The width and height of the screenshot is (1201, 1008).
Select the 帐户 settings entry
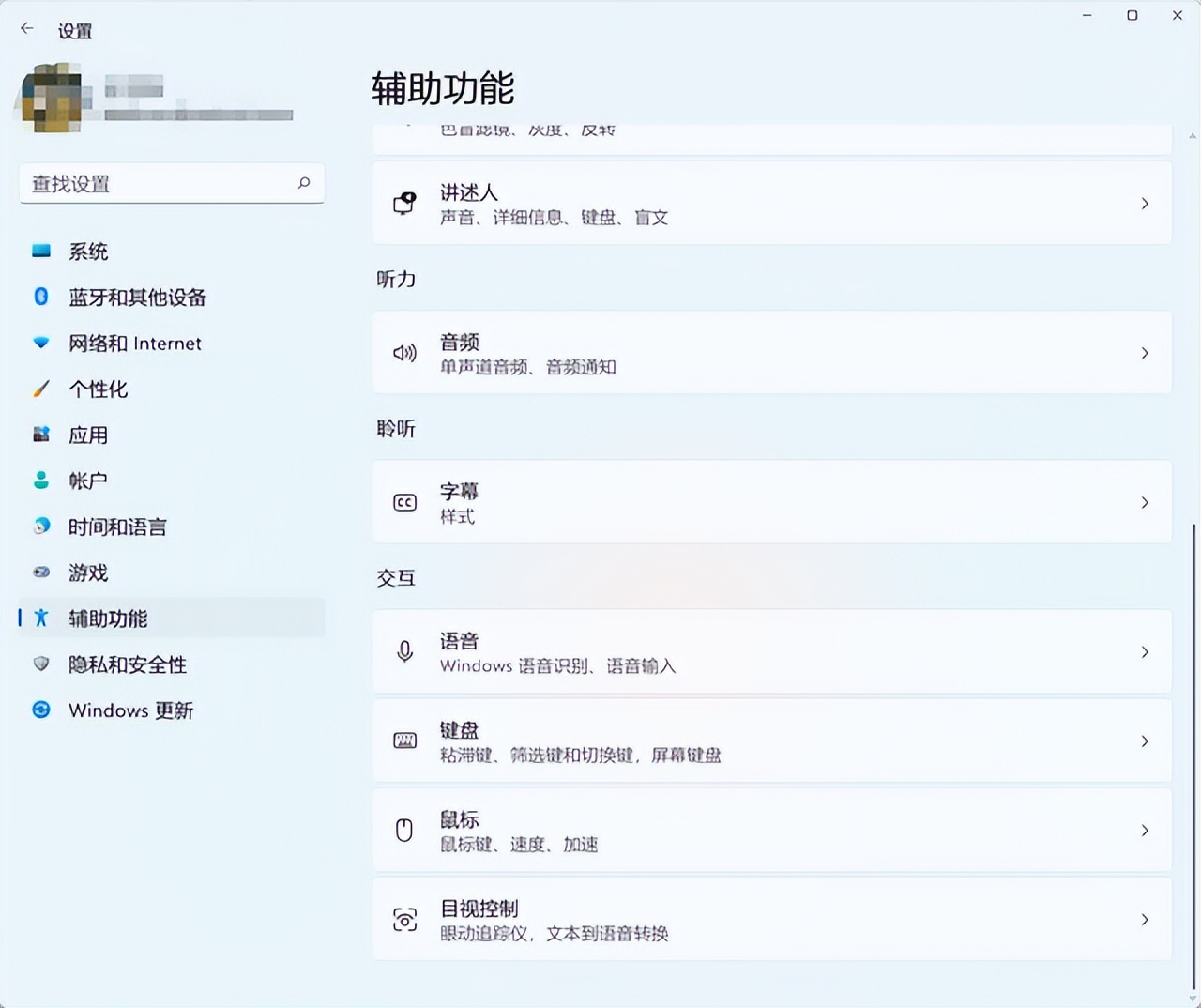(x=41, y=481)
